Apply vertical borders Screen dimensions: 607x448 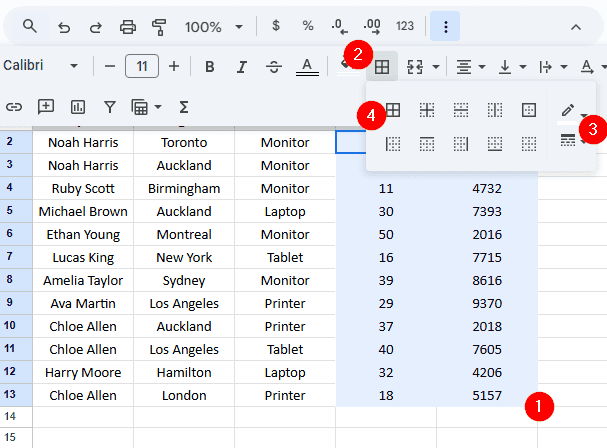[495, 110]
